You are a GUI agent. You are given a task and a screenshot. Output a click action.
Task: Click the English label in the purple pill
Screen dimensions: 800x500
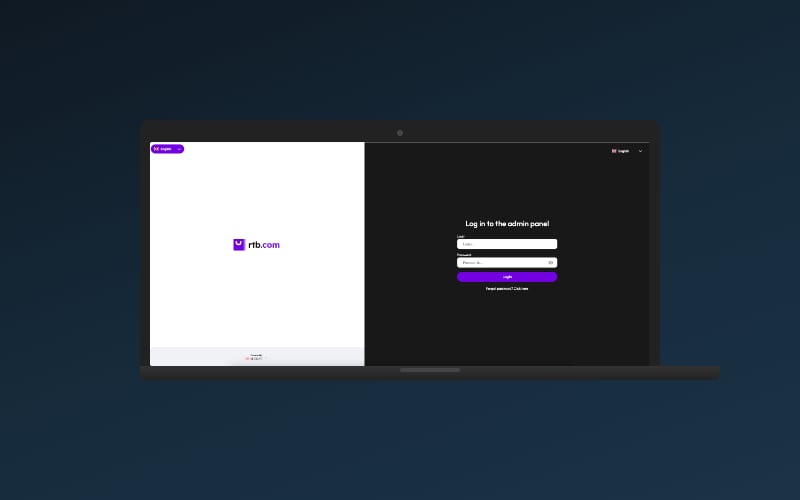click(166, 149)
